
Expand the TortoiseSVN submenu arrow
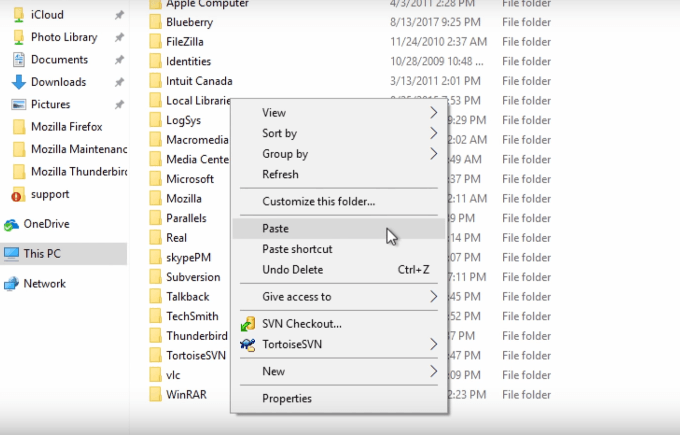coord(433,344)
